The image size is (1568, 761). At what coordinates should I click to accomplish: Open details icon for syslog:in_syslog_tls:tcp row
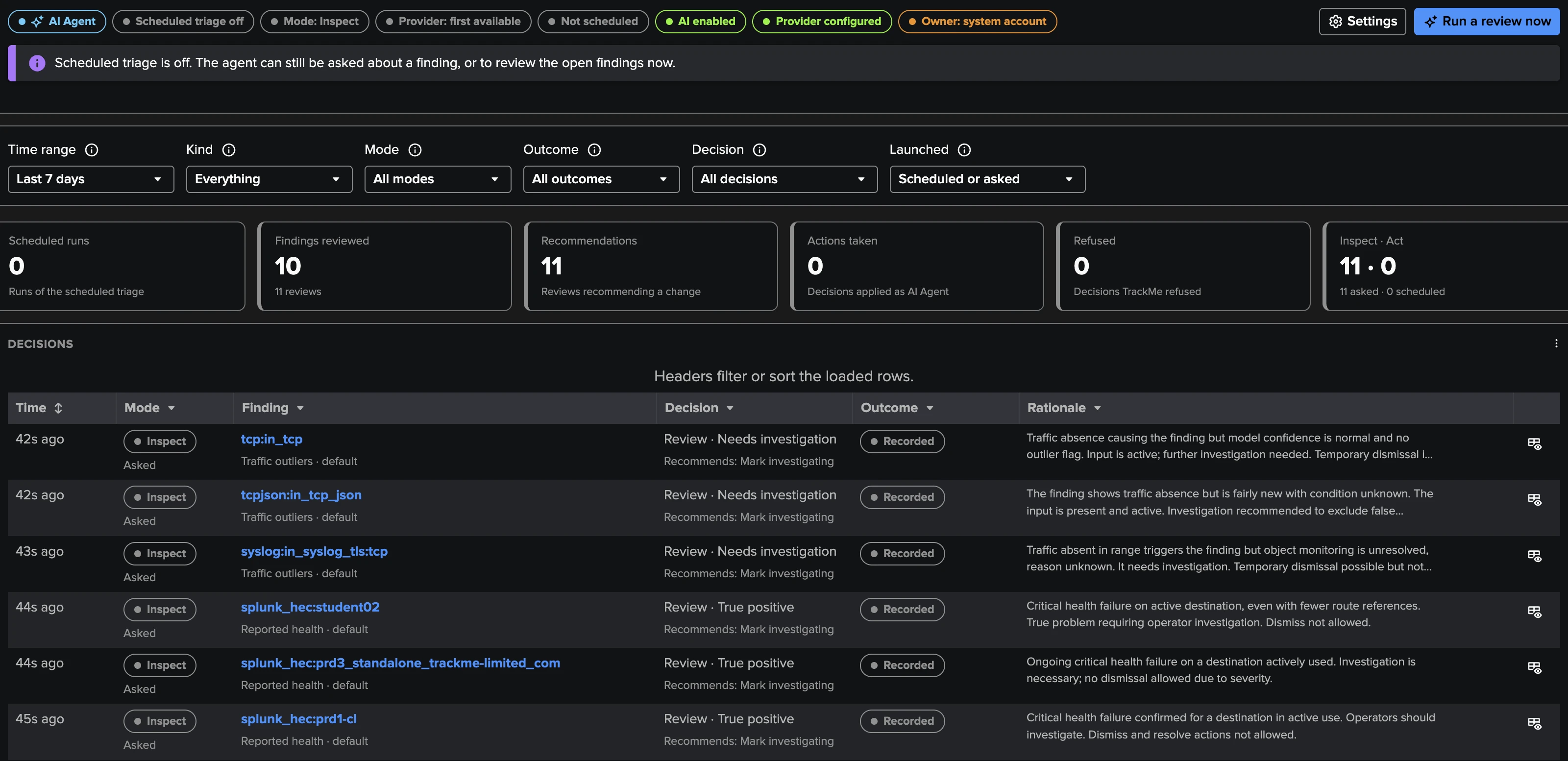point(1535,556)
